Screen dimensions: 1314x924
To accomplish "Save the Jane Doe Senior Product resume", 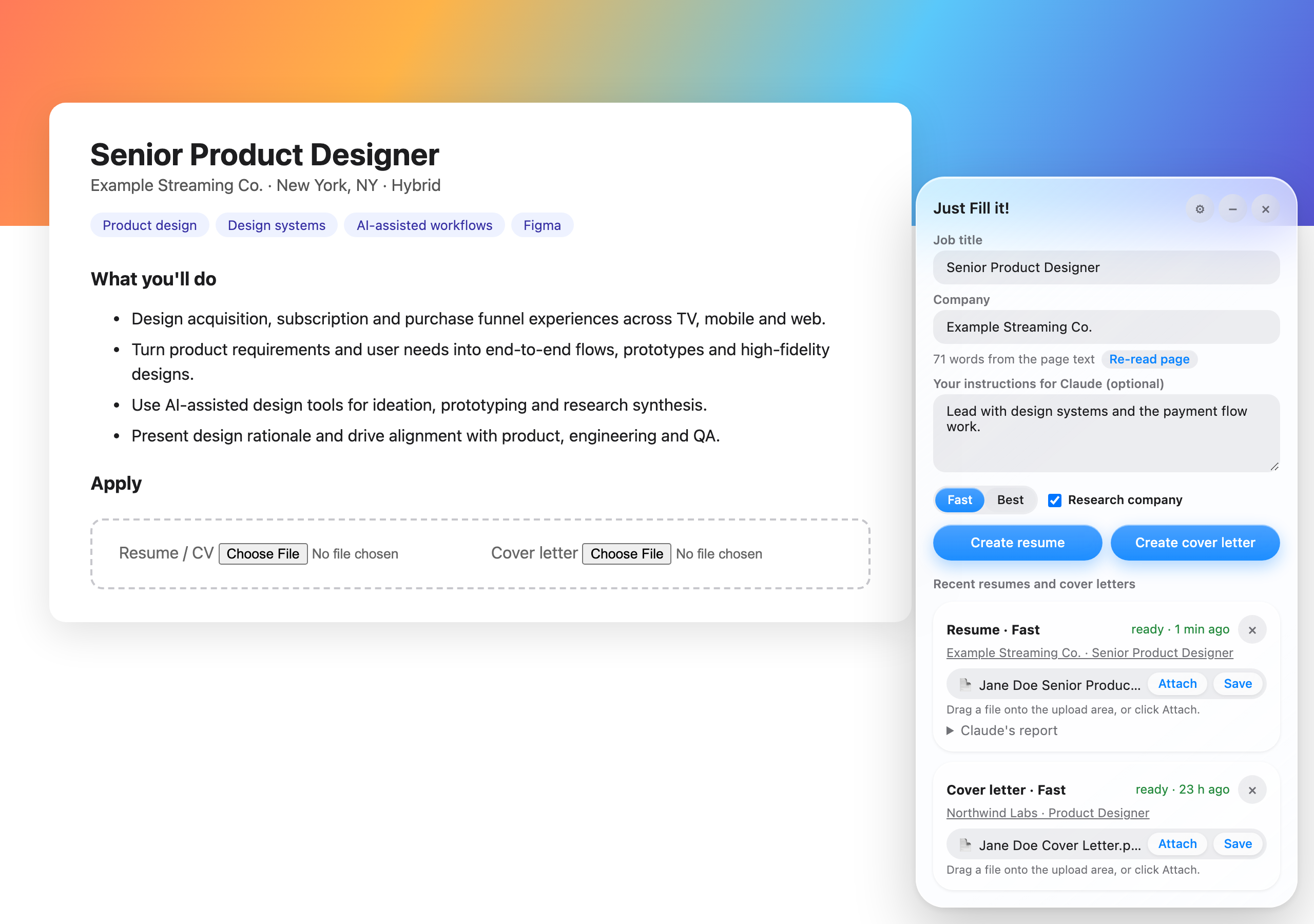I will point(1238,684).
